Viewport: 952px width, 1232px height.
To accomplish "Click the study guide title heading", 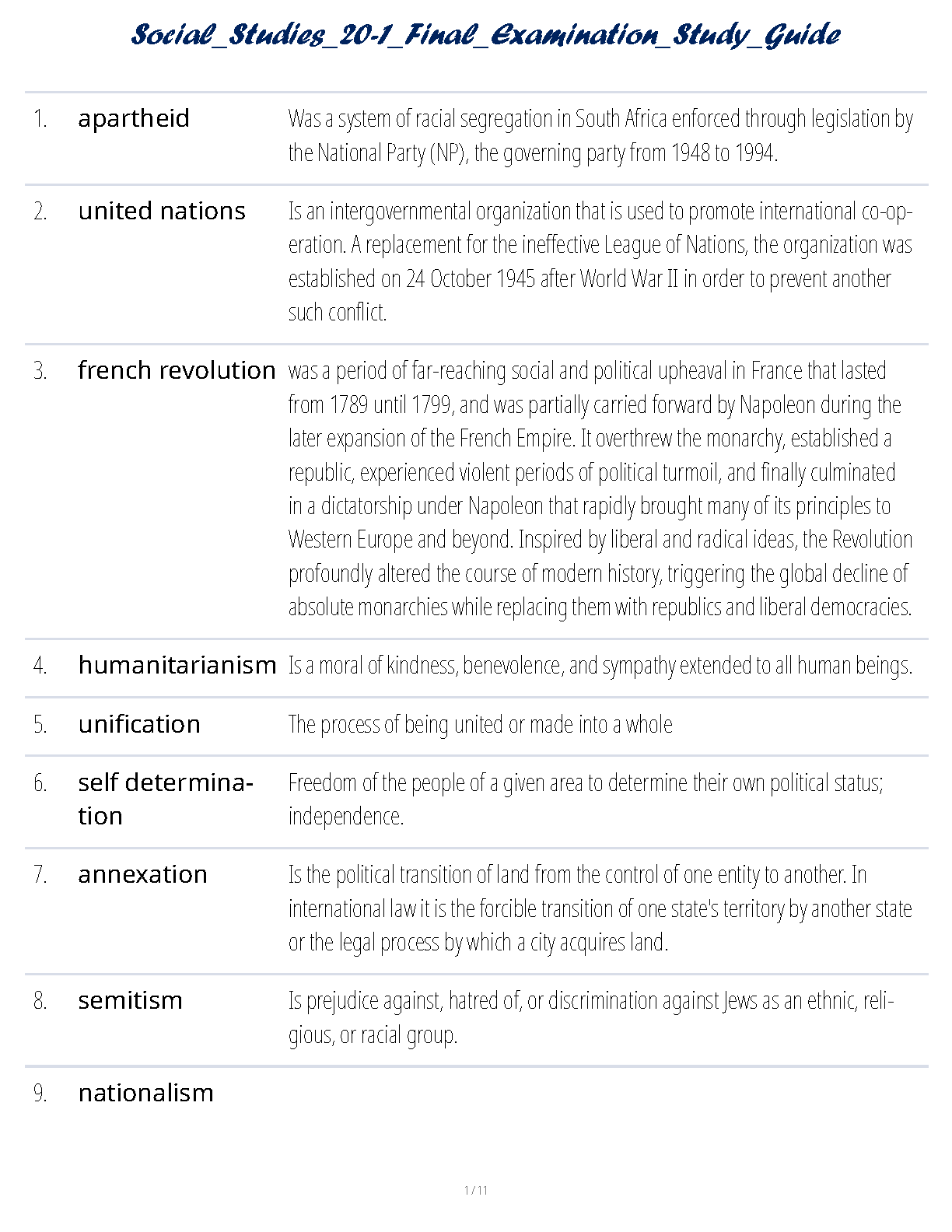I will (x=485, y=35).
